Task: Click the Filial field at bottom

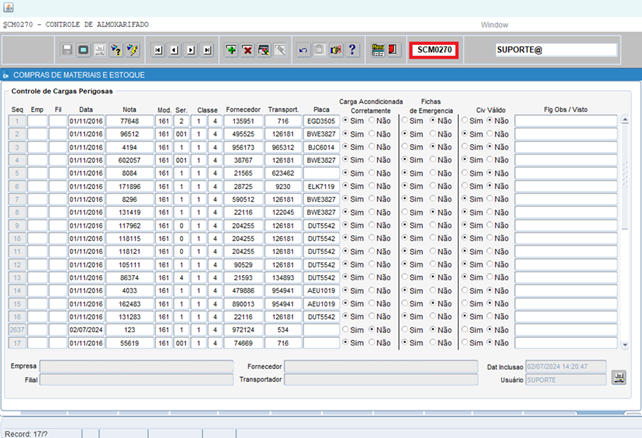Action: [136, 379]
